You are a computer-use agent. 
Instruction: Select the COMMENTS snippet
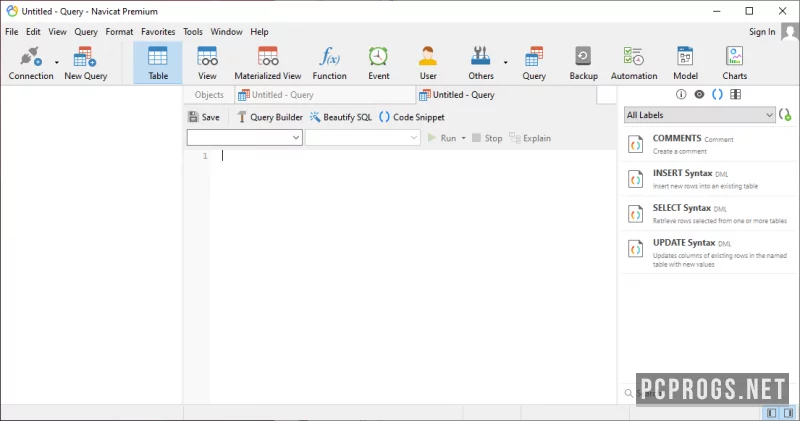click(708, 144)
